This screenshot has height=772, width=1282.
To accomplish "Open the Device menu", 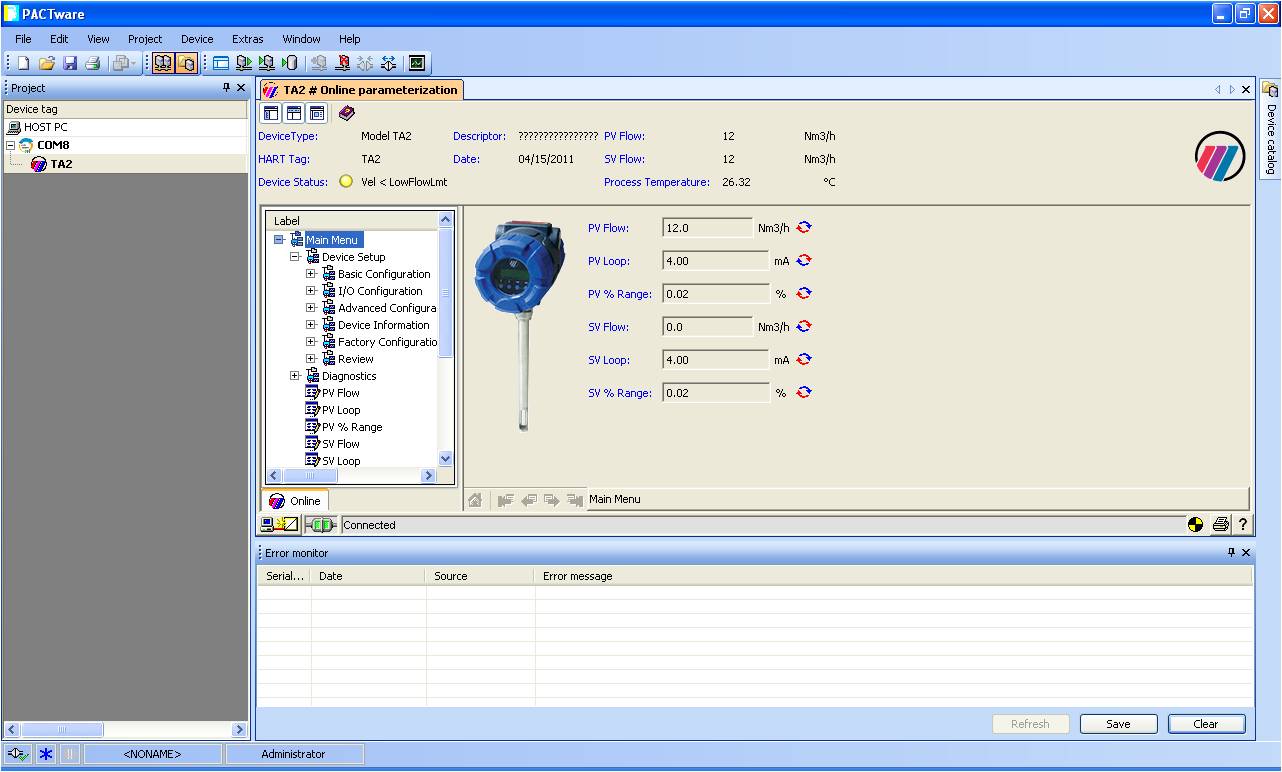I will pos(197,39).
